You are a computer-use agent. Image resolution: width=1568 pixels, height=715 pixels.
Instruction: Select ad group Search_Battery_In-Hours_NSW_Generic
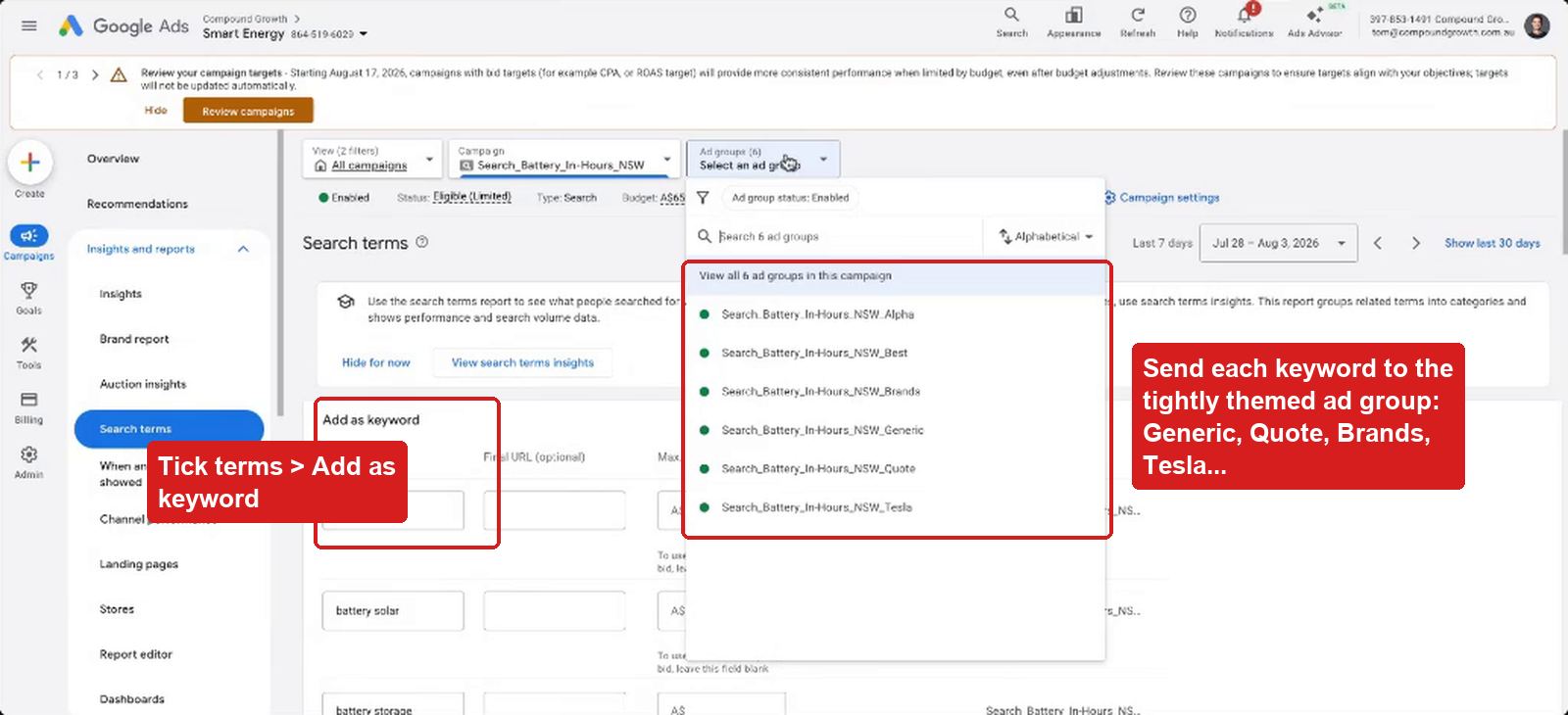897,430
